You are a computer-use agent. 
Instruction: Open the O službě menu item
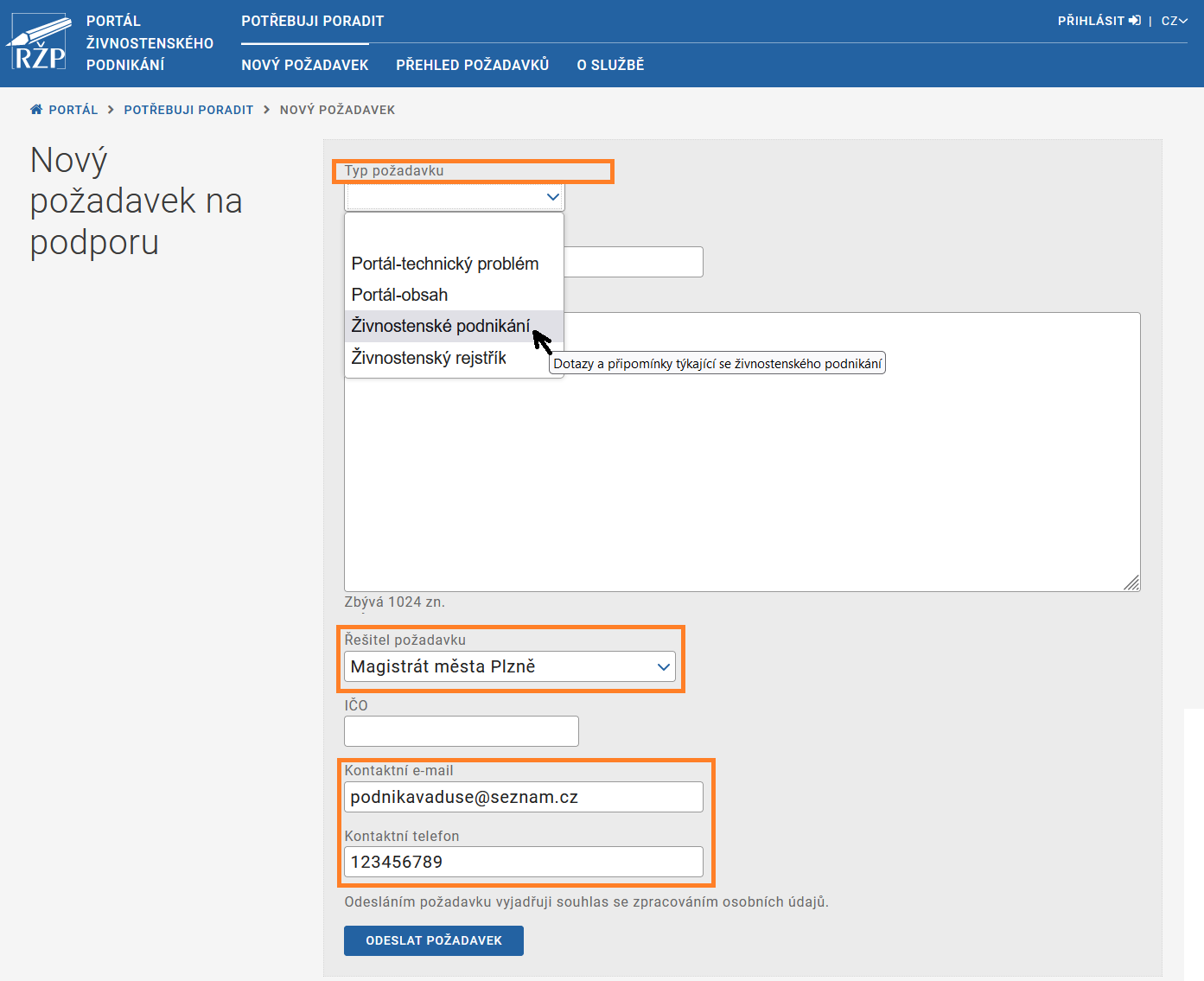610,65
